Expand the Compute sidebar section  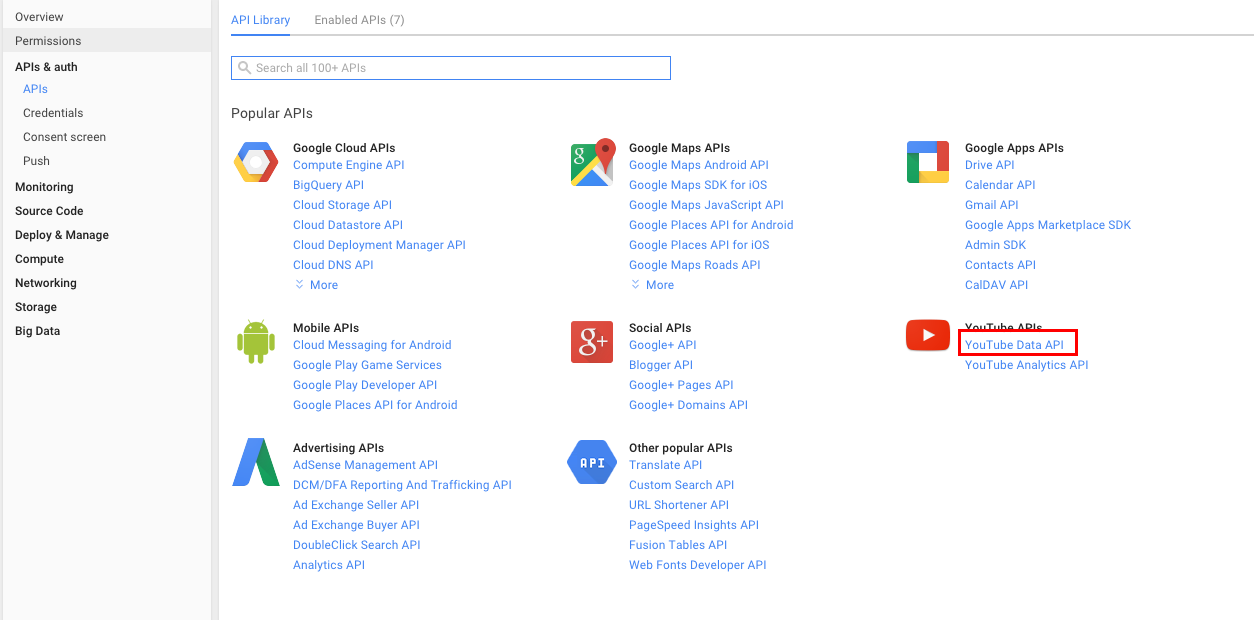(x=39, y=259)
